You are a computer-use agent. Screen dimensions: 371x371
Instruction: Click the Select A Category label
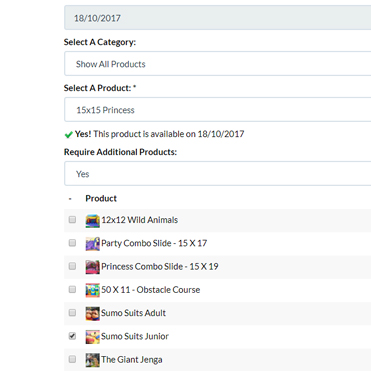[100, 42]
